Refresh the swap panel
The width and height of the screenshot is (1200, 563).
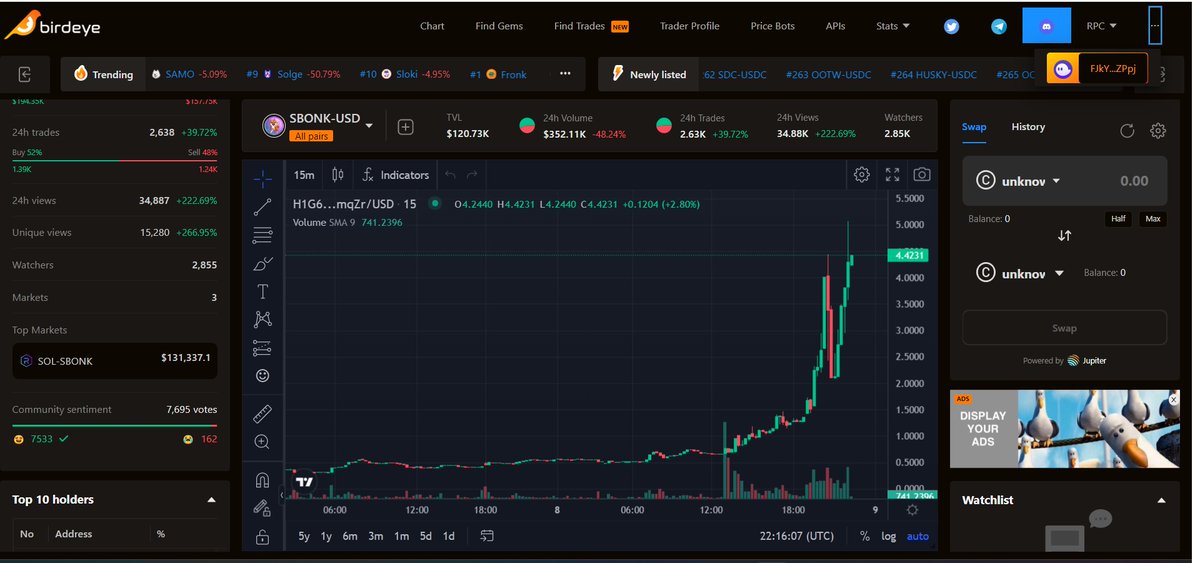[x=1127, y=130]
